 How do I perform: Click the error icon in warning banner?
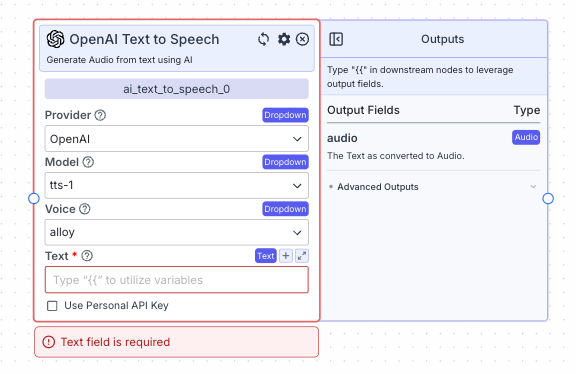[x=48, y=342]
